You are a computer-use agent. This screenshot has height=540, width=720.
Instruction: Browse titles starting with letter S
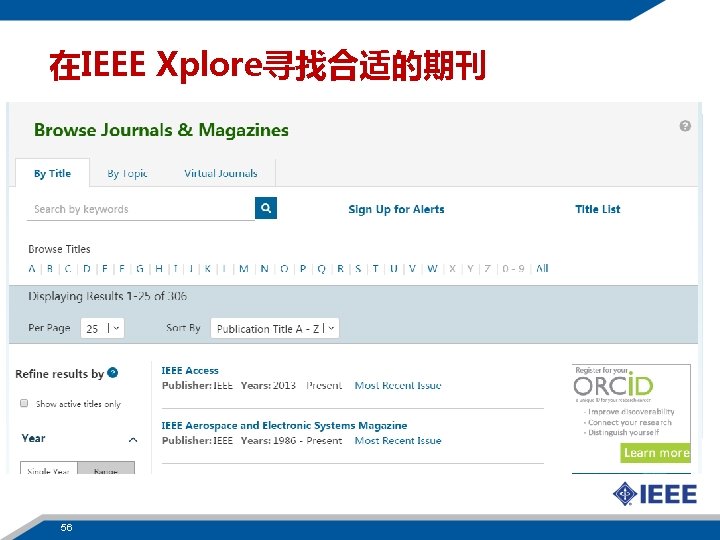tap(358, 269)
